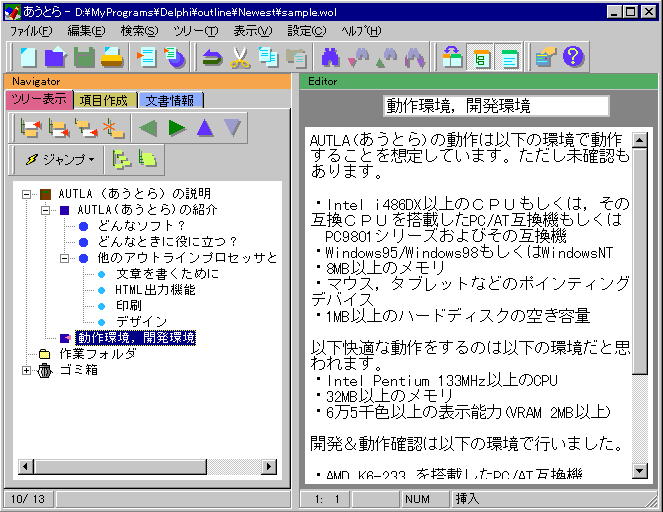Move item up with purple up arrow
Image resolution: width=663 pixels, height=512 pixels.
click(x=205, y=128)
